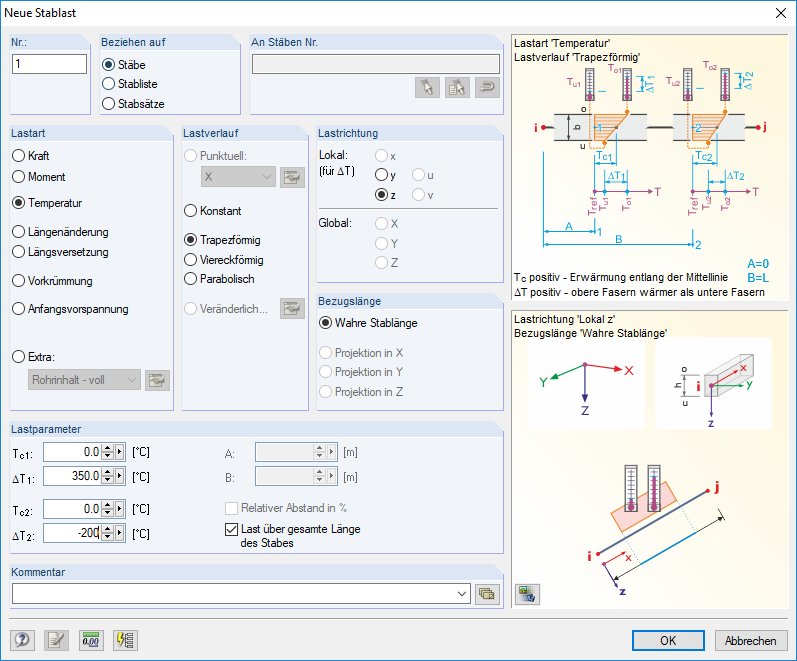Click the right arrow next to ΔT1 field
The image size is (797, 661).
[119, 476]
